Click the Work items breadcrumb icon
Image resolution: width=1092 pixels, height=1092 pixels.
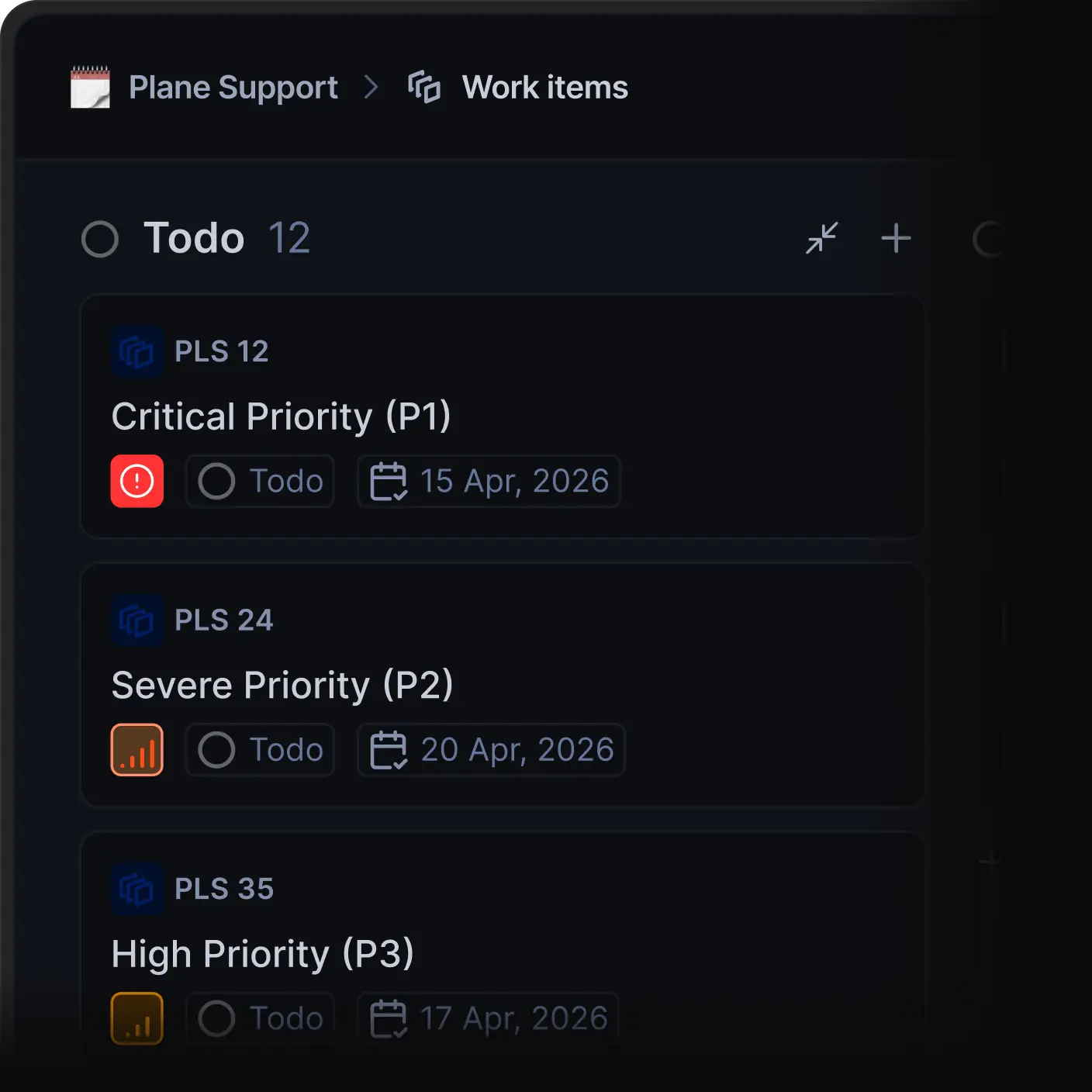tap(423, 87)
